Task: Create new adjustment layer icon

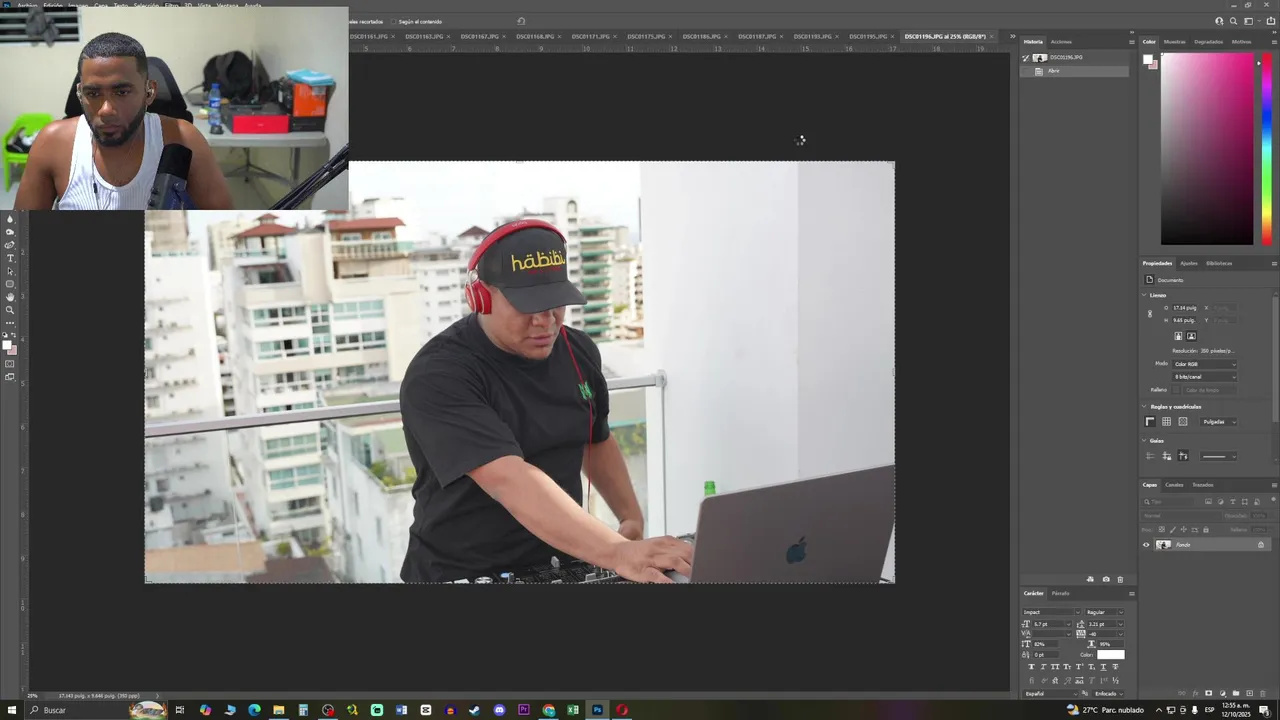Action: pos(1222,693)
